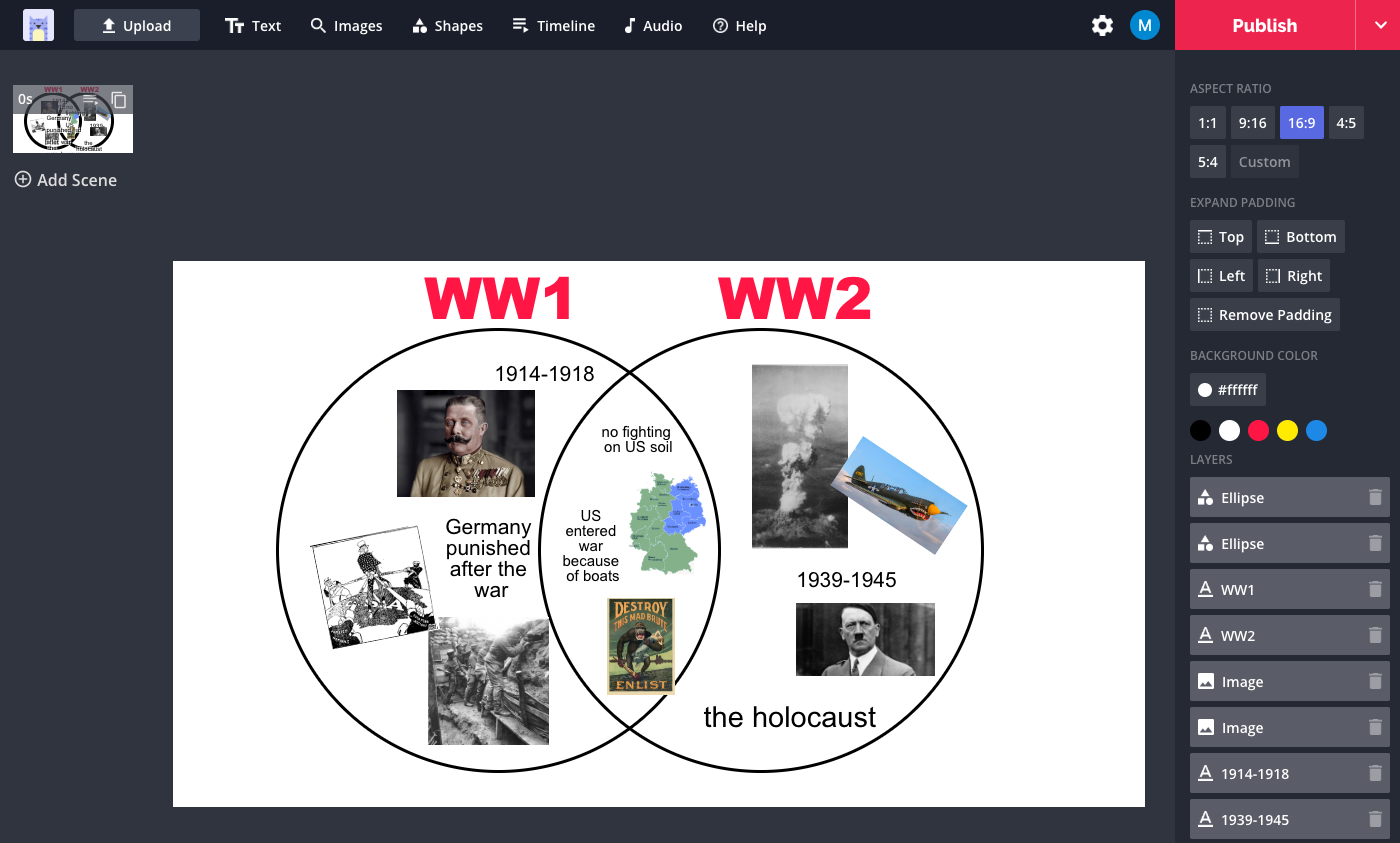Toggle Bottom padding expansion

coord(1301,237)
